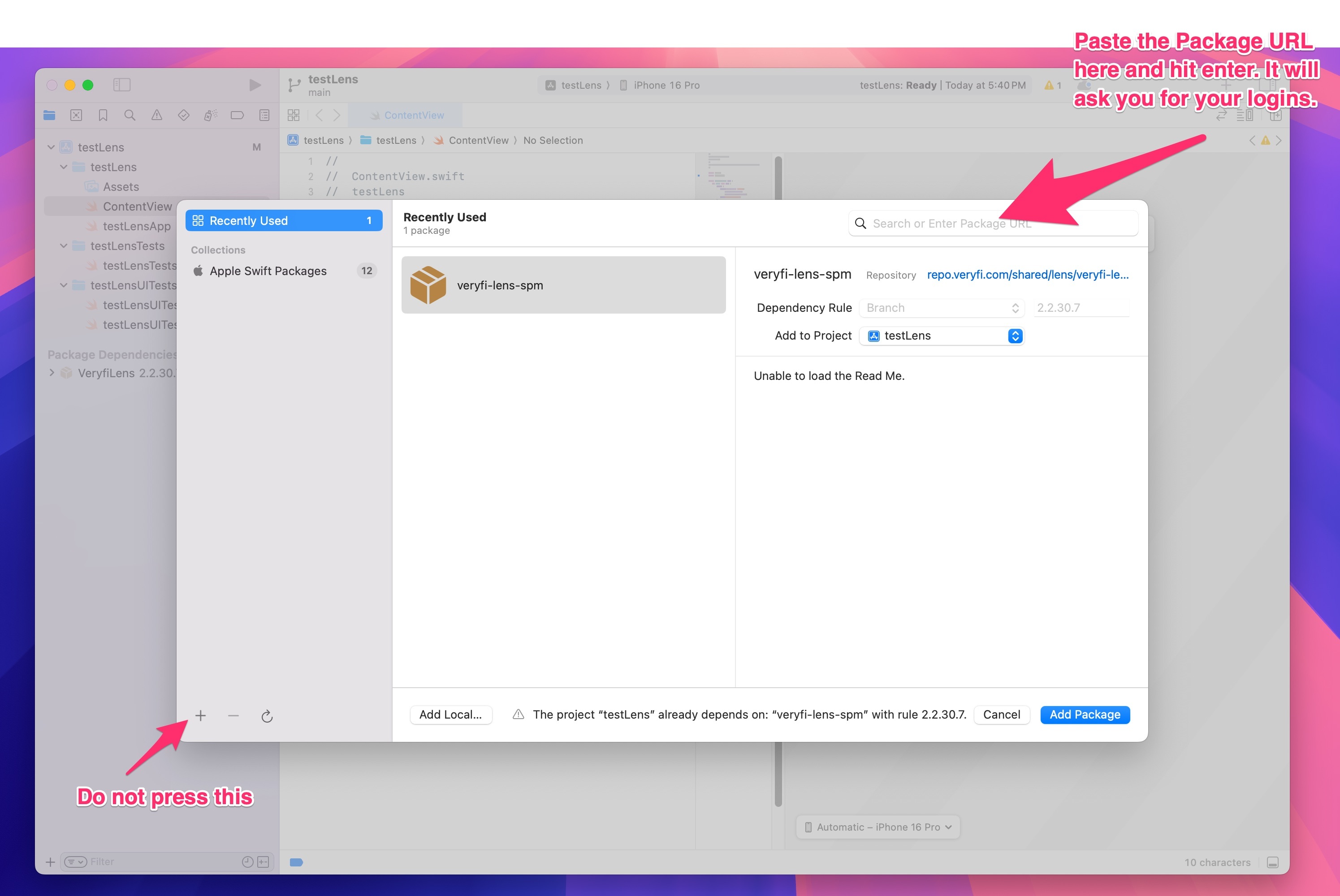Go forward in editor history
Image resolution: width=1340 pixels, height=896 pixels.
337,116
